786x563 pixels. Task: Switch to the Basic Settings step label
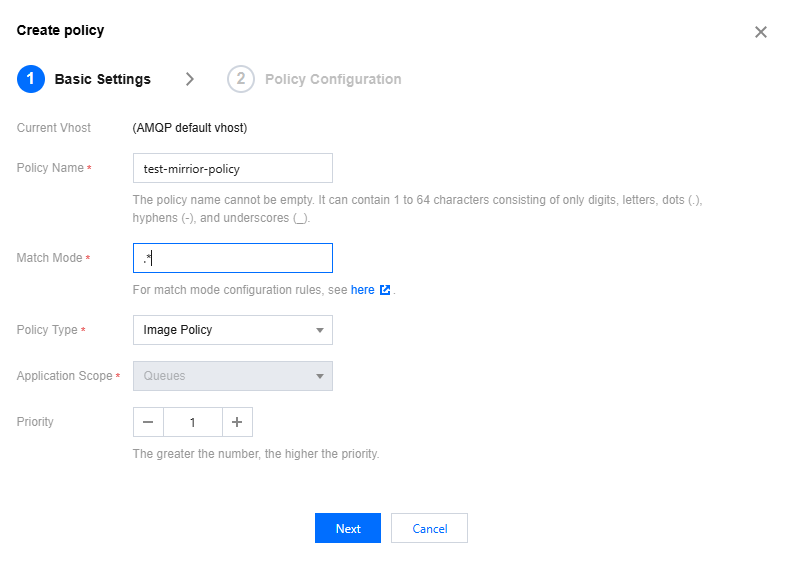click(102, 79)
